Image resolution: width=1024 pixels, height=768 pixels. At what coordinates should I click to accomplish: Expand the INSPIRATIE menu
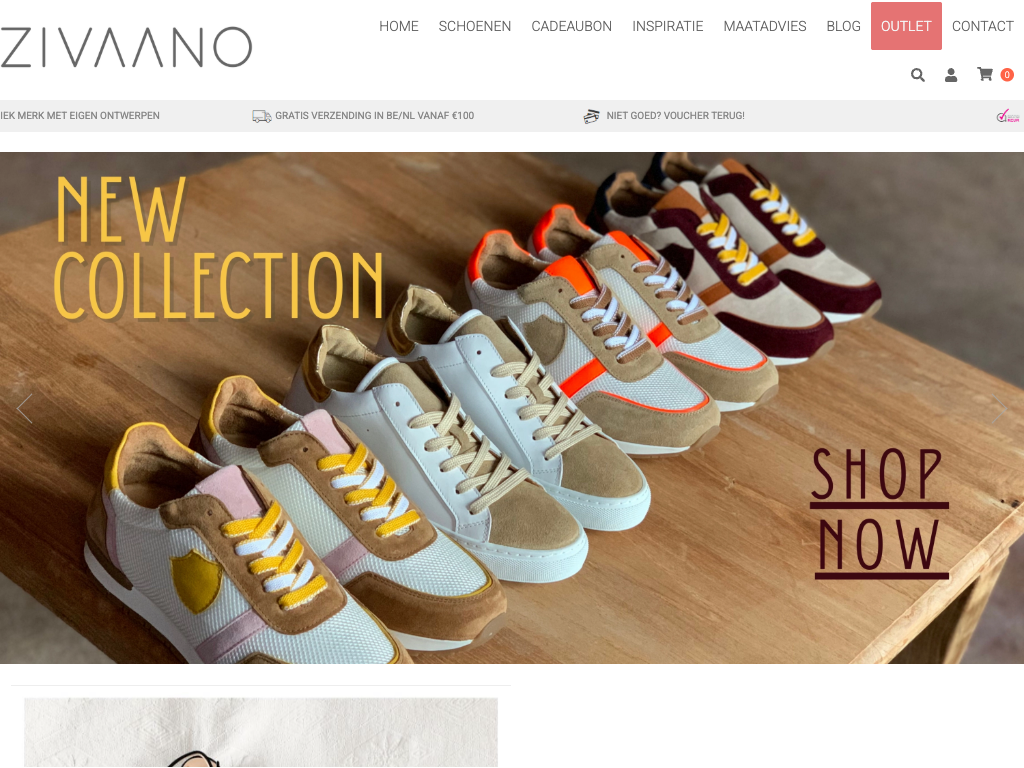coord(667,26)
